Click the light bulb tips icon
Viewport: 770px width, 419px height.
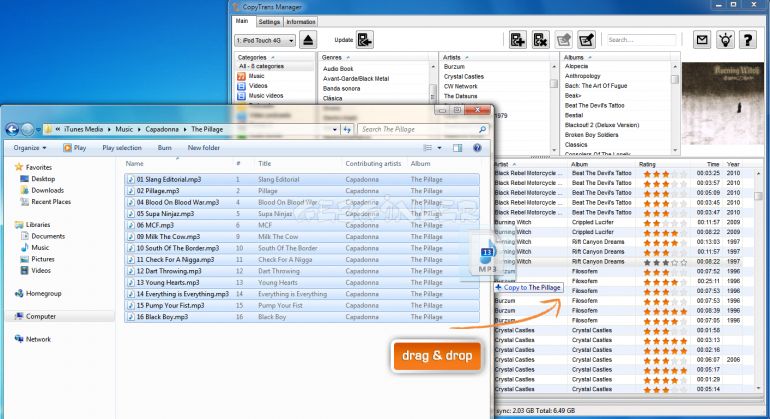725,40
